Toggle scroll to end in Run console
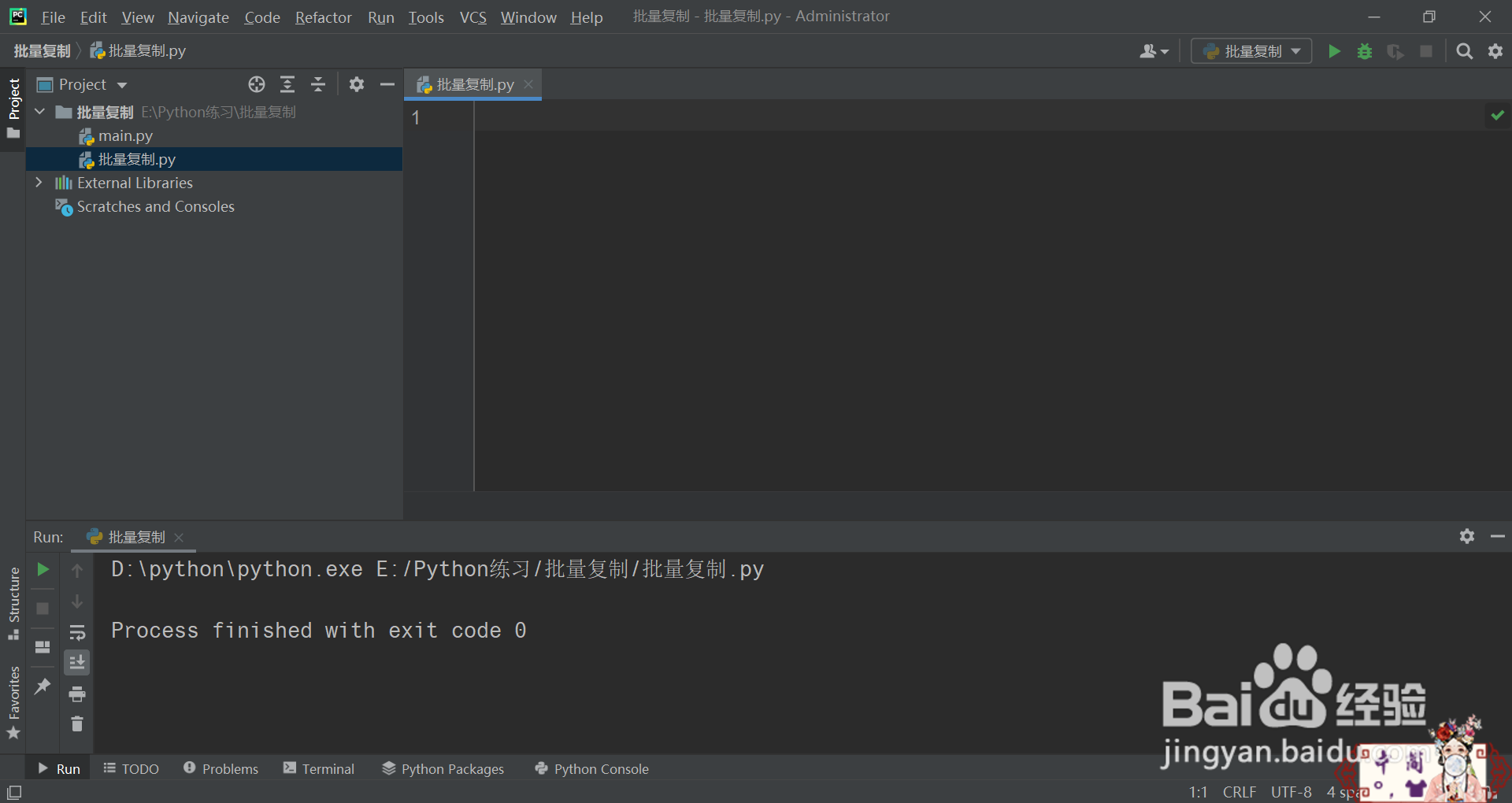 (77, 663)
